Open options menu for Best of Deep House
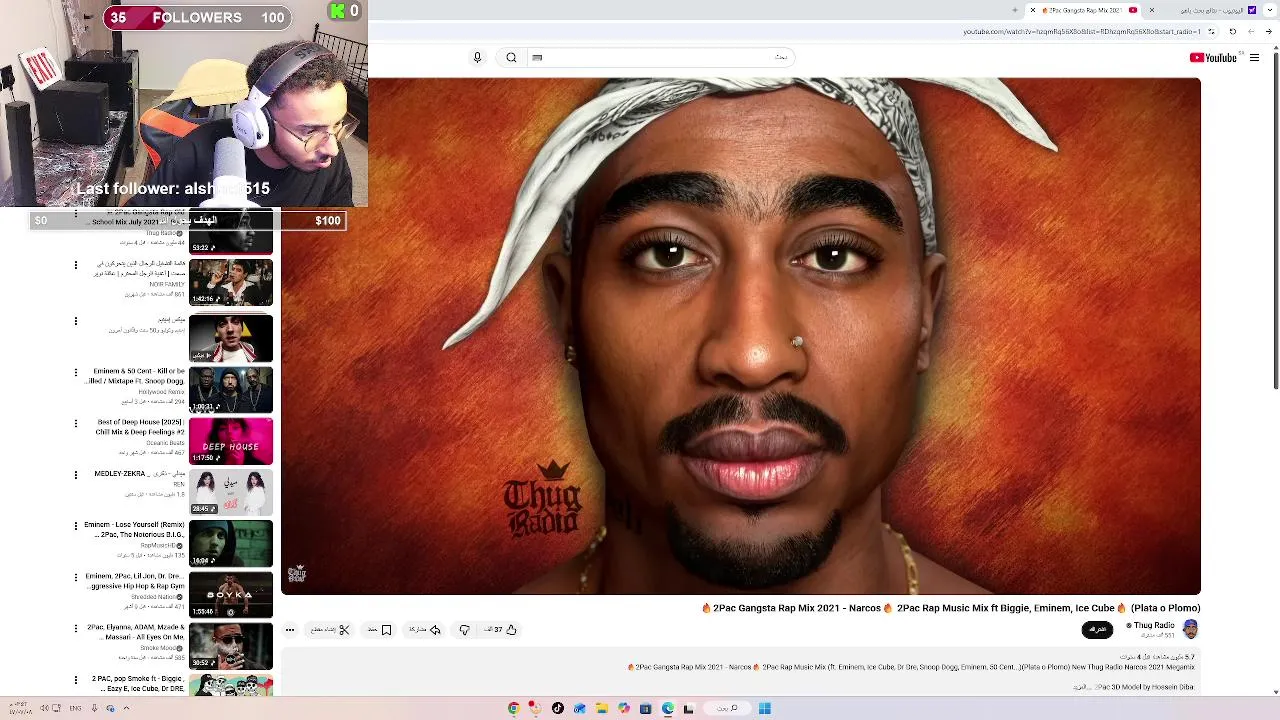 (x=75, y=423)
